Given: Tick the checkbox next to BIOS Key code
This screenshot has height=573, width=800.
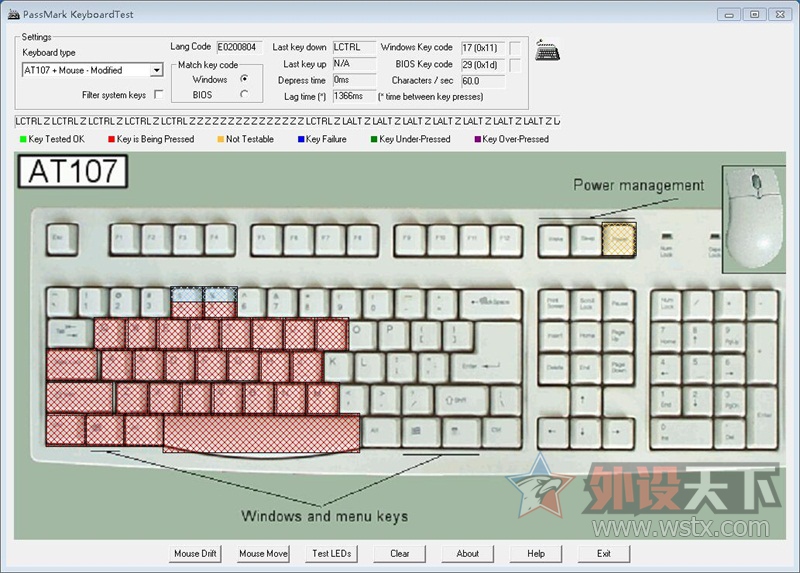Looking at the screenshot, I should point(515,65).
